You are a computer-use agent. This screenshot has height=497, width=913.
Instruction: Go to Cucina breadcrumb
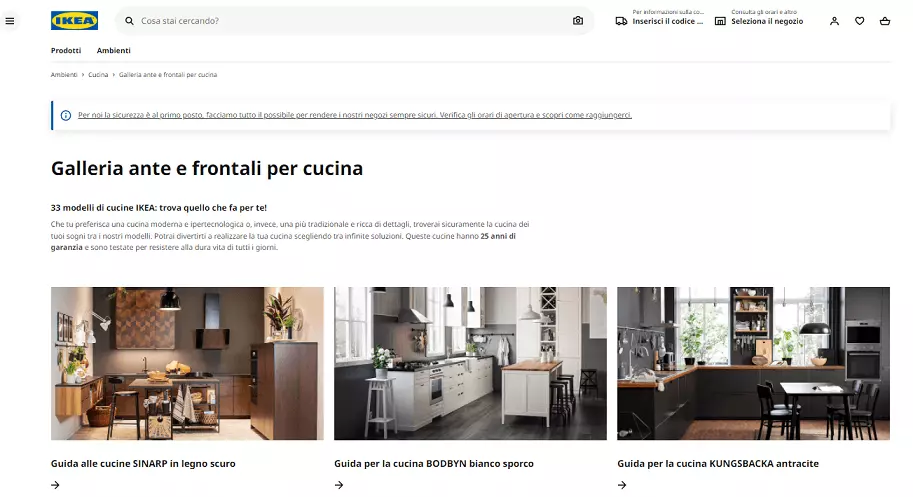tap(98, 74)
